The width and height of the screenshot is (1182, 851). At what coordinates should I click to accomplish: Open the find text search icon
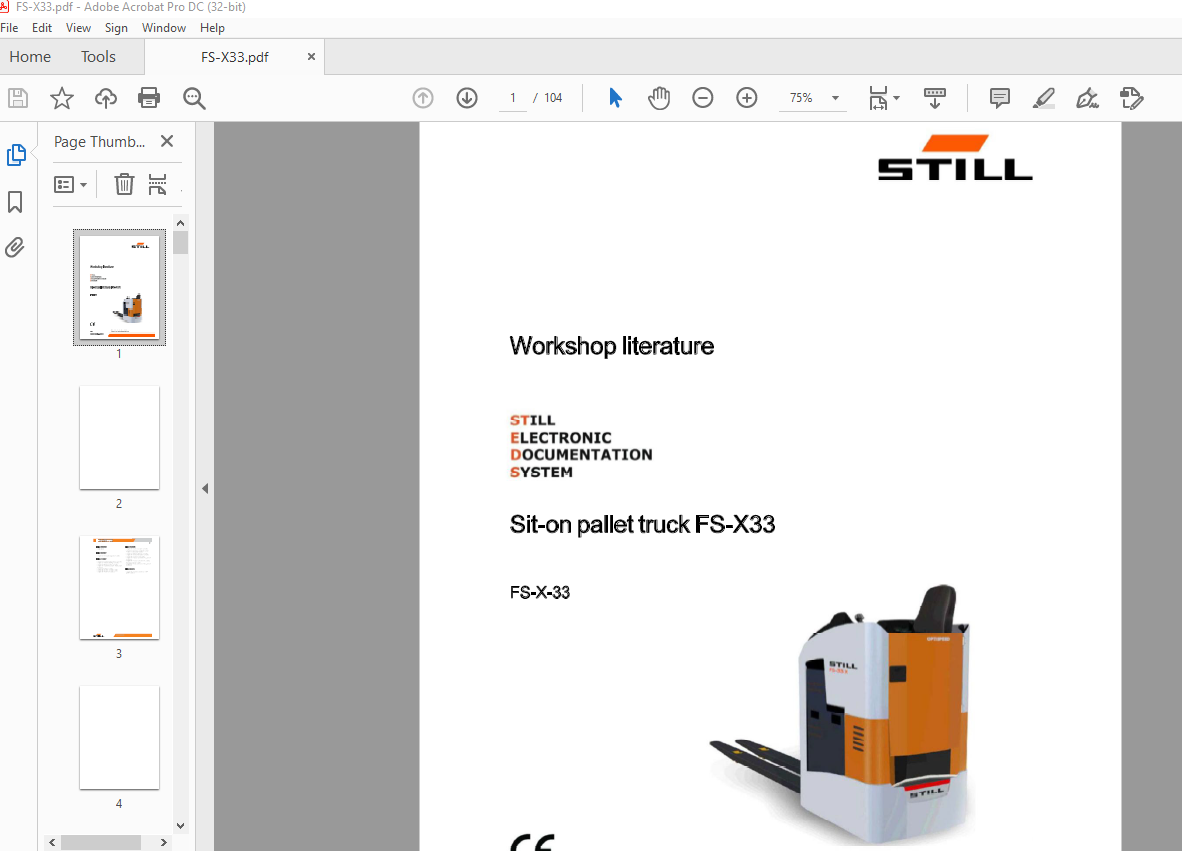[194, 98]
